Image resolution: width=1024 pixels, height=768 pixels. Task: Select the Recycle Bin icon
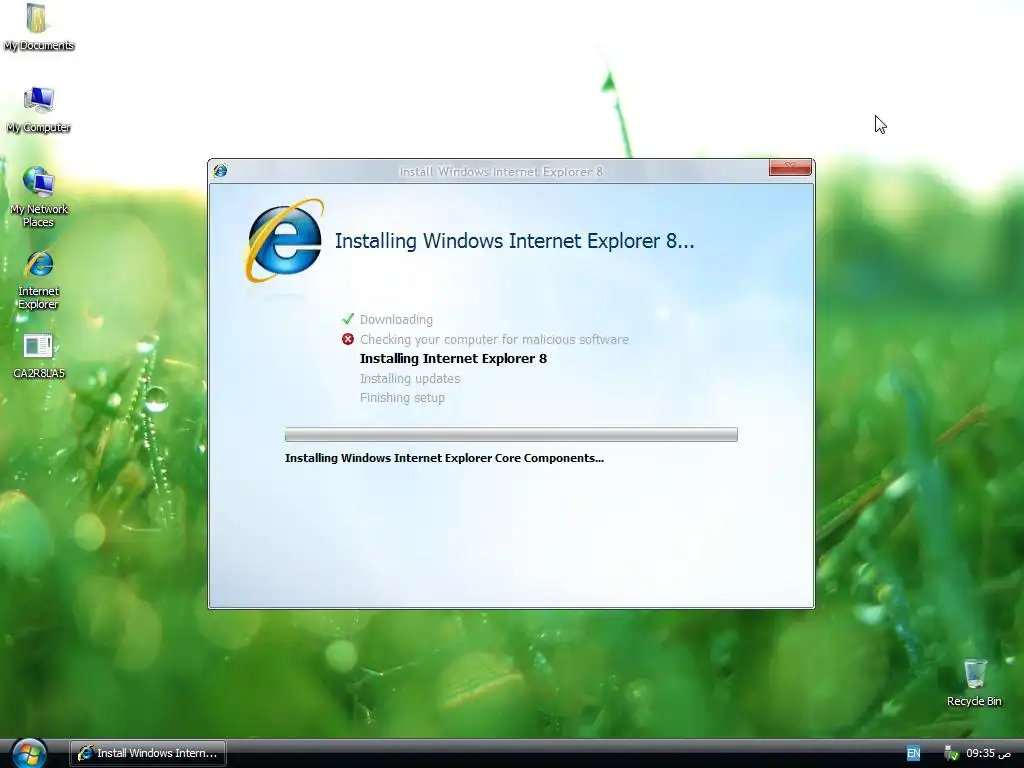click(974, 682)
